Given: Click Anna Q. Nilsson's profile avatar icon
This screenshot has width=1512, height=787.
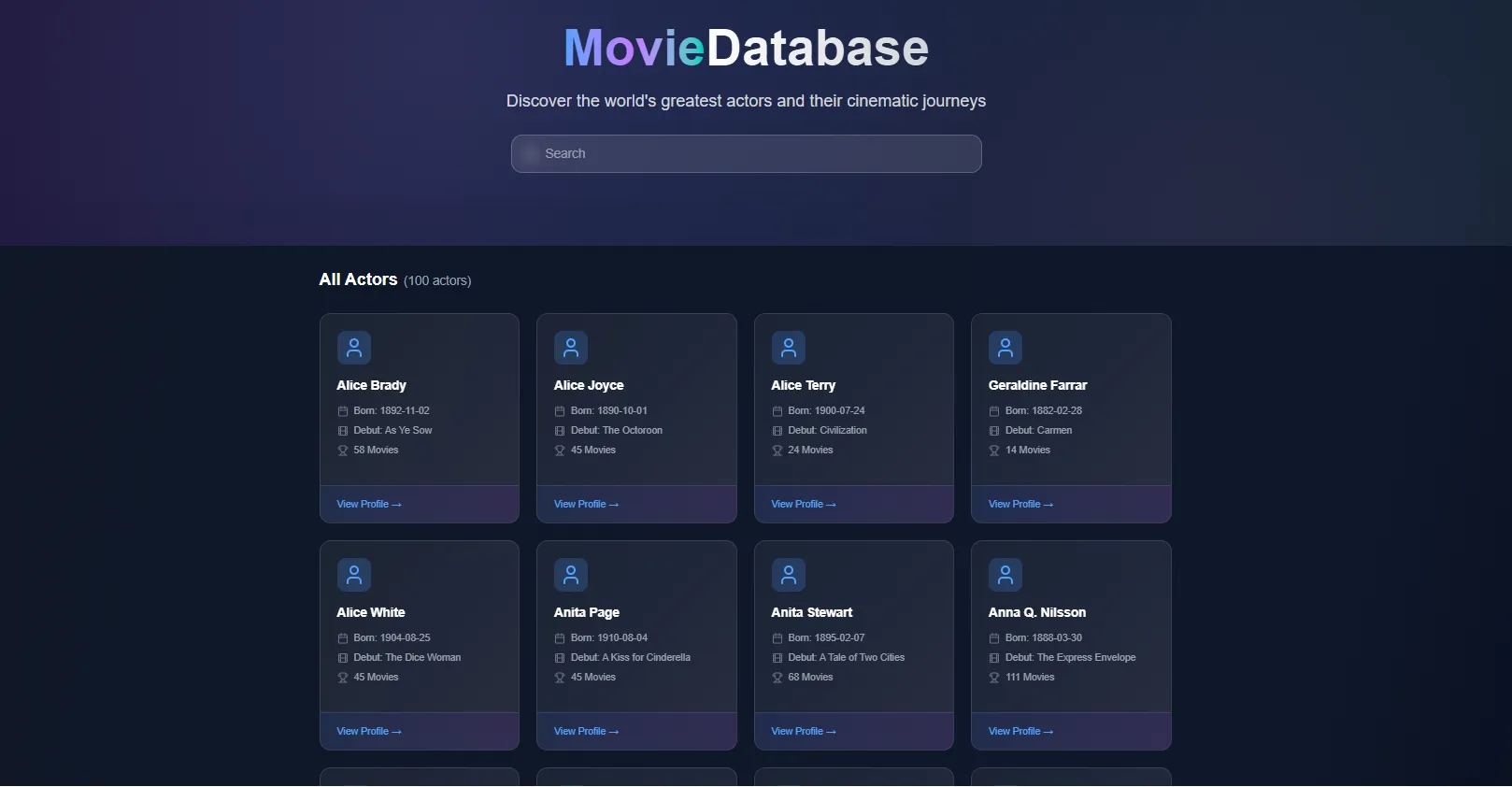Looking at the screenshot, I should (1006, 575).
